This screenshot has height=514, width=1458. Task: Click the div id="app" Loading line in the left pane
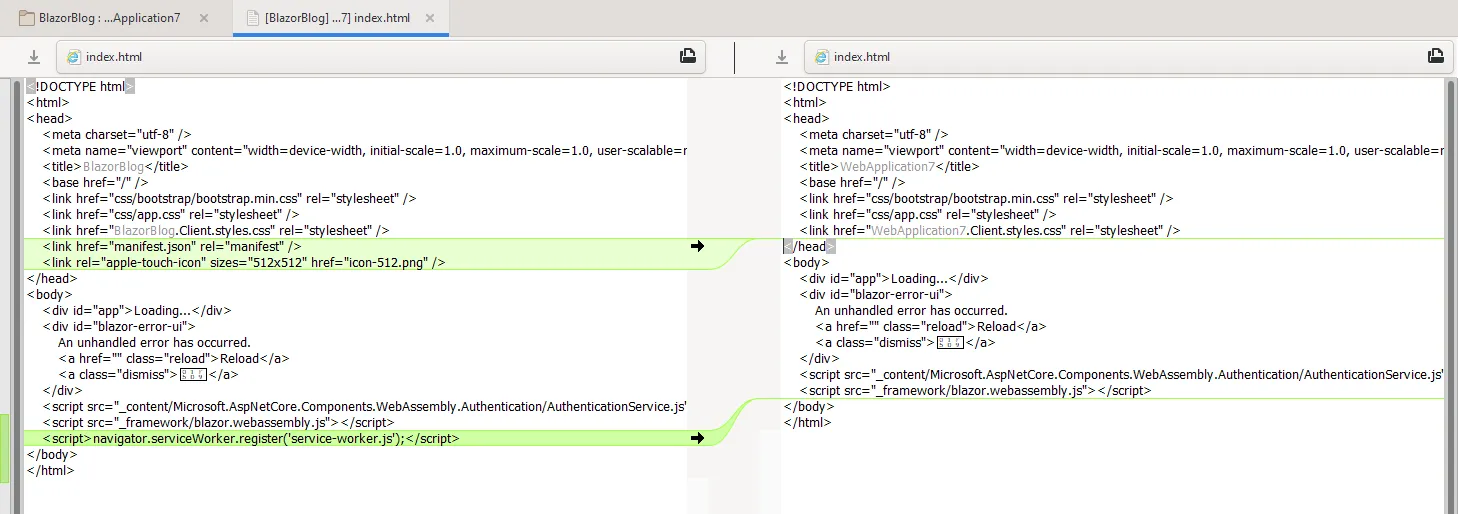(x=137, y=310)
